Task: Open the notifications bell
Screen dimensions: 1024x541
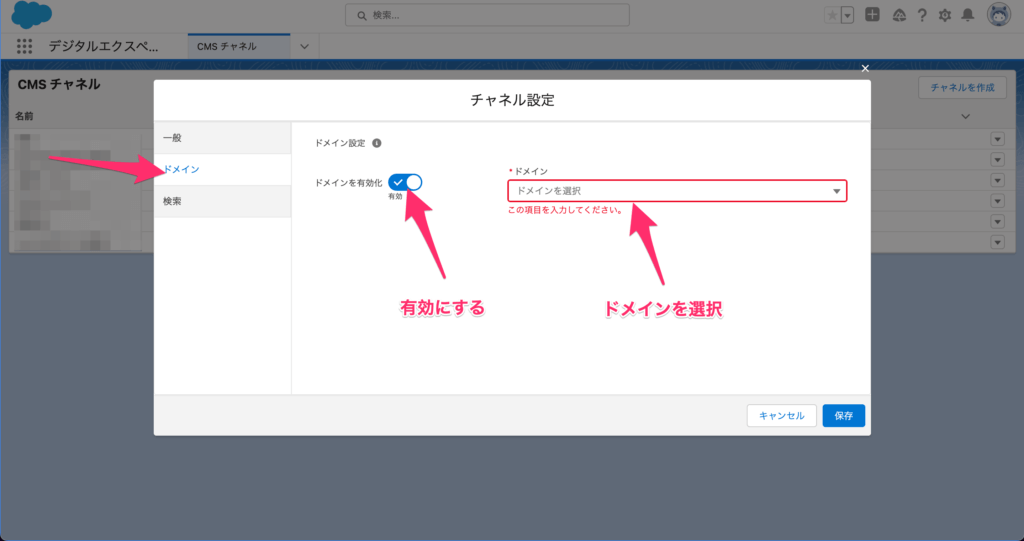Action: pyautogui.click(x=967, y=15)
